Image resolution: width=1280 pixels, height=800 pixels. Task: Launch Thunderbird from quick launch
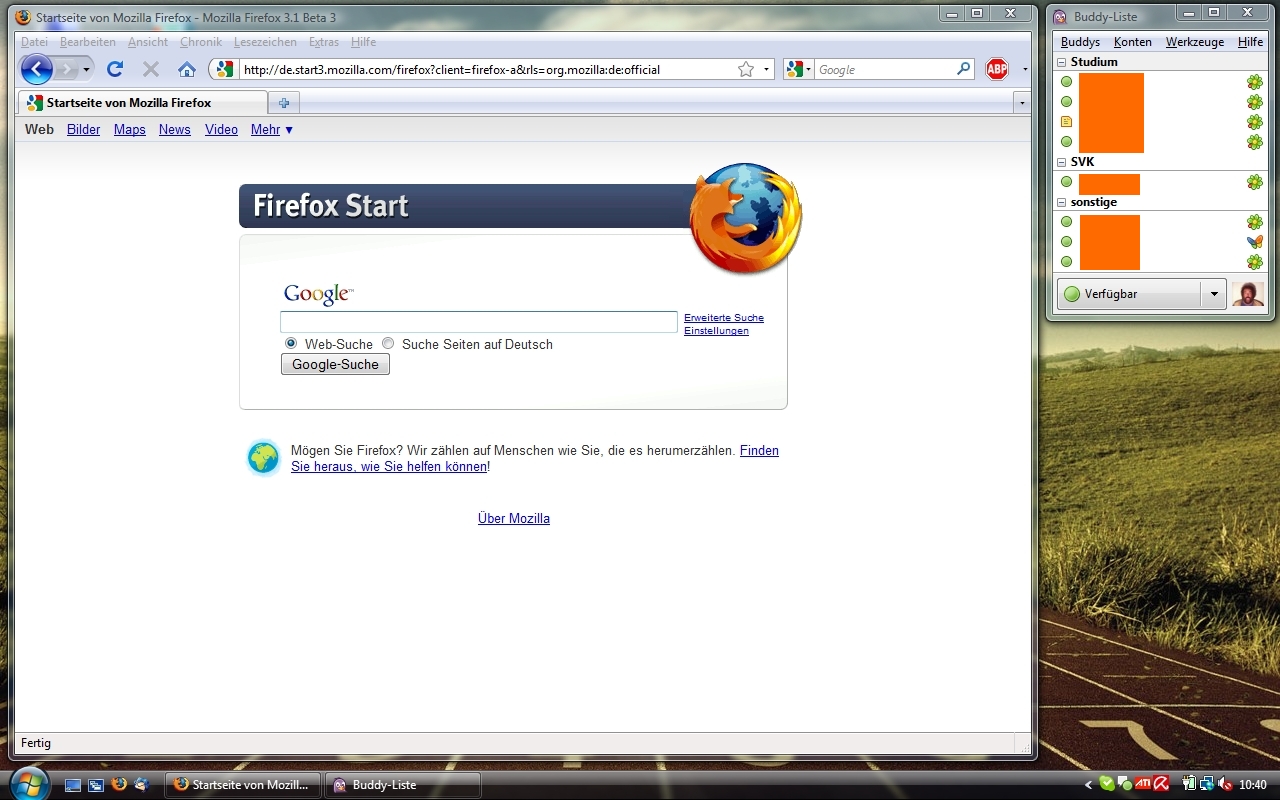142,785
